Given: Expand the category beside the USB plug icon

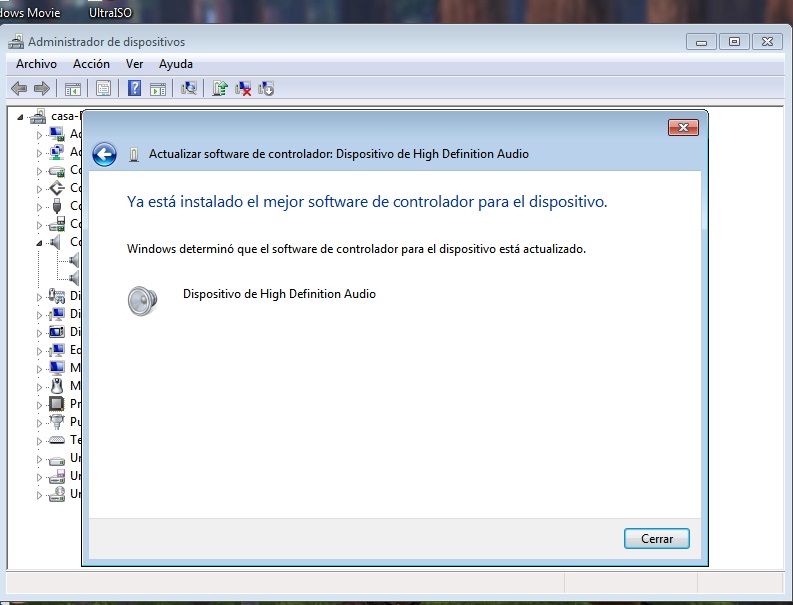Looking at the screenshot, I should coord(39,207).
